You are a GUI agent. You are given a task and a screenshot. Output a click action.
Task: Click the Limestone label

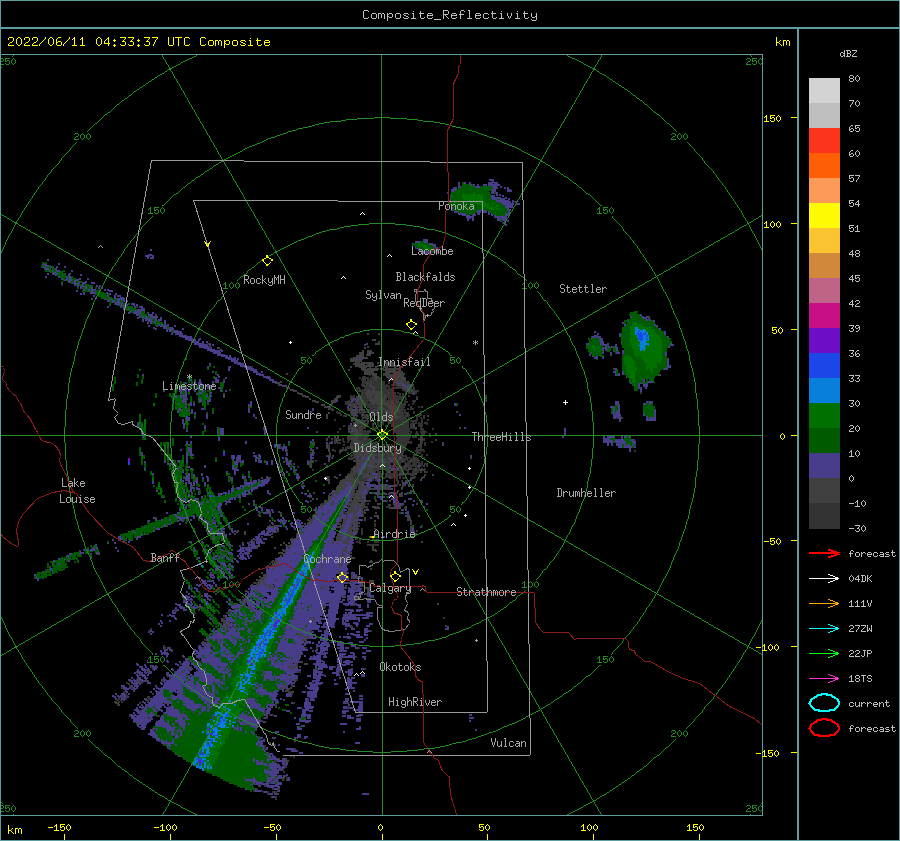click(189, 386)
